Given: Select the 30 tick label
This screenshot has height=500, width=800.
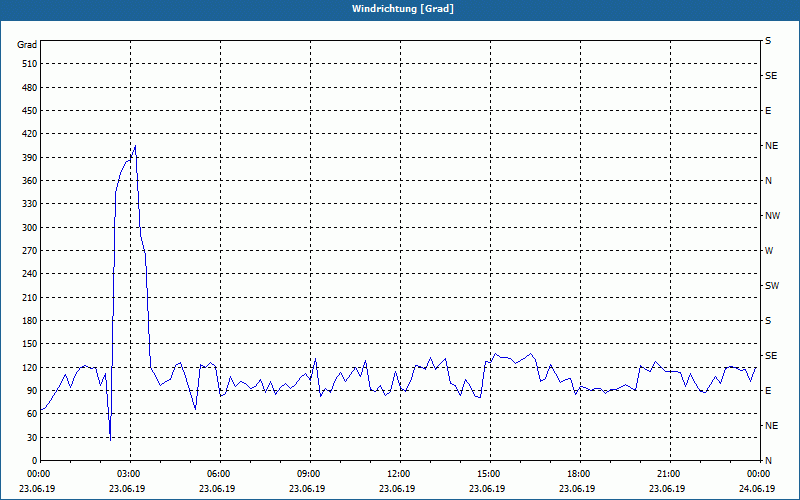Looking at the screenshot, I should (x=32, y=437).
